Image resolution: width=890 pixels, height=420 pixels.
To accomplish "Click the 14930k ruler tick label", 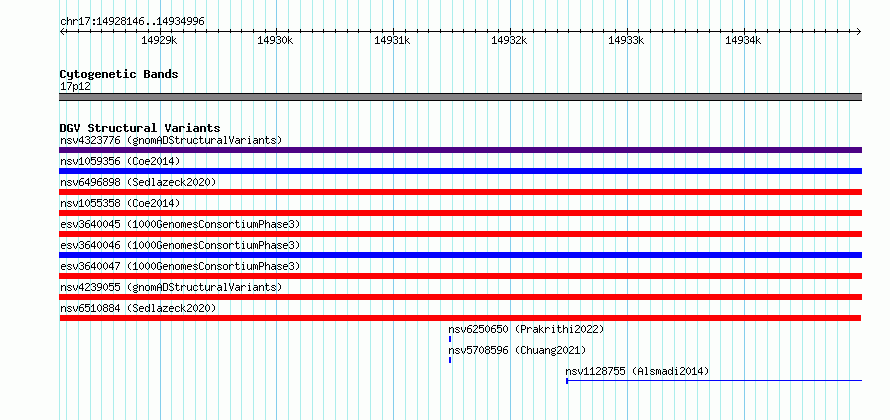I will [275, 40].
